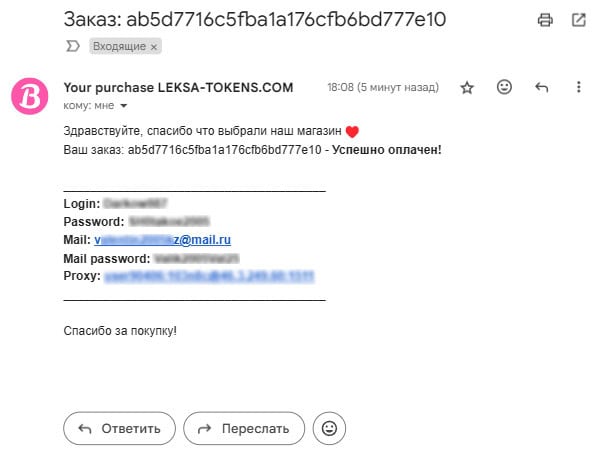The width and height of the screenshot is (600, 460).
Task: Open the Входящие label
Action: [119, 47]
